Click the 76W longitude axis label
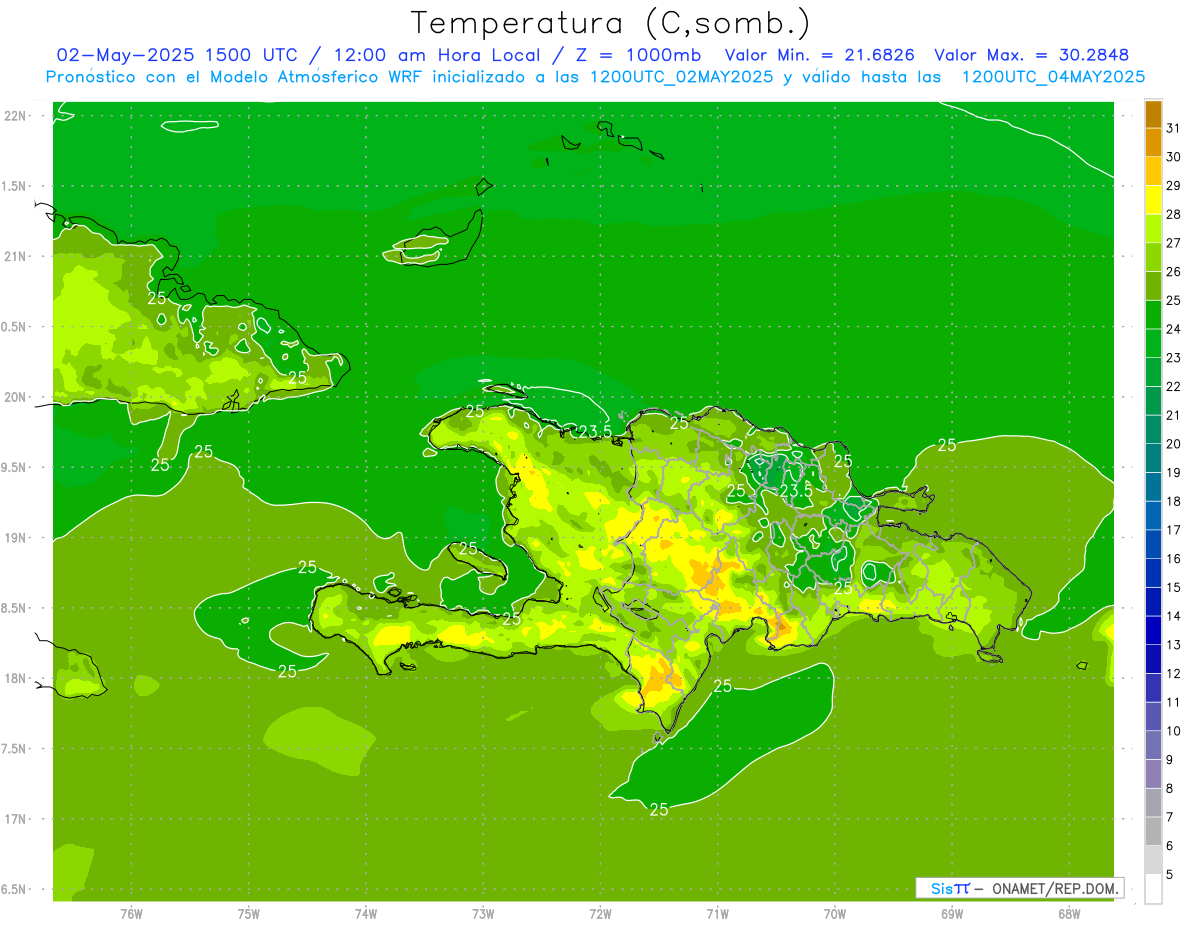The height and width of the screenshot is (927, 1200). pyautogui.click(x=131, y=913)
